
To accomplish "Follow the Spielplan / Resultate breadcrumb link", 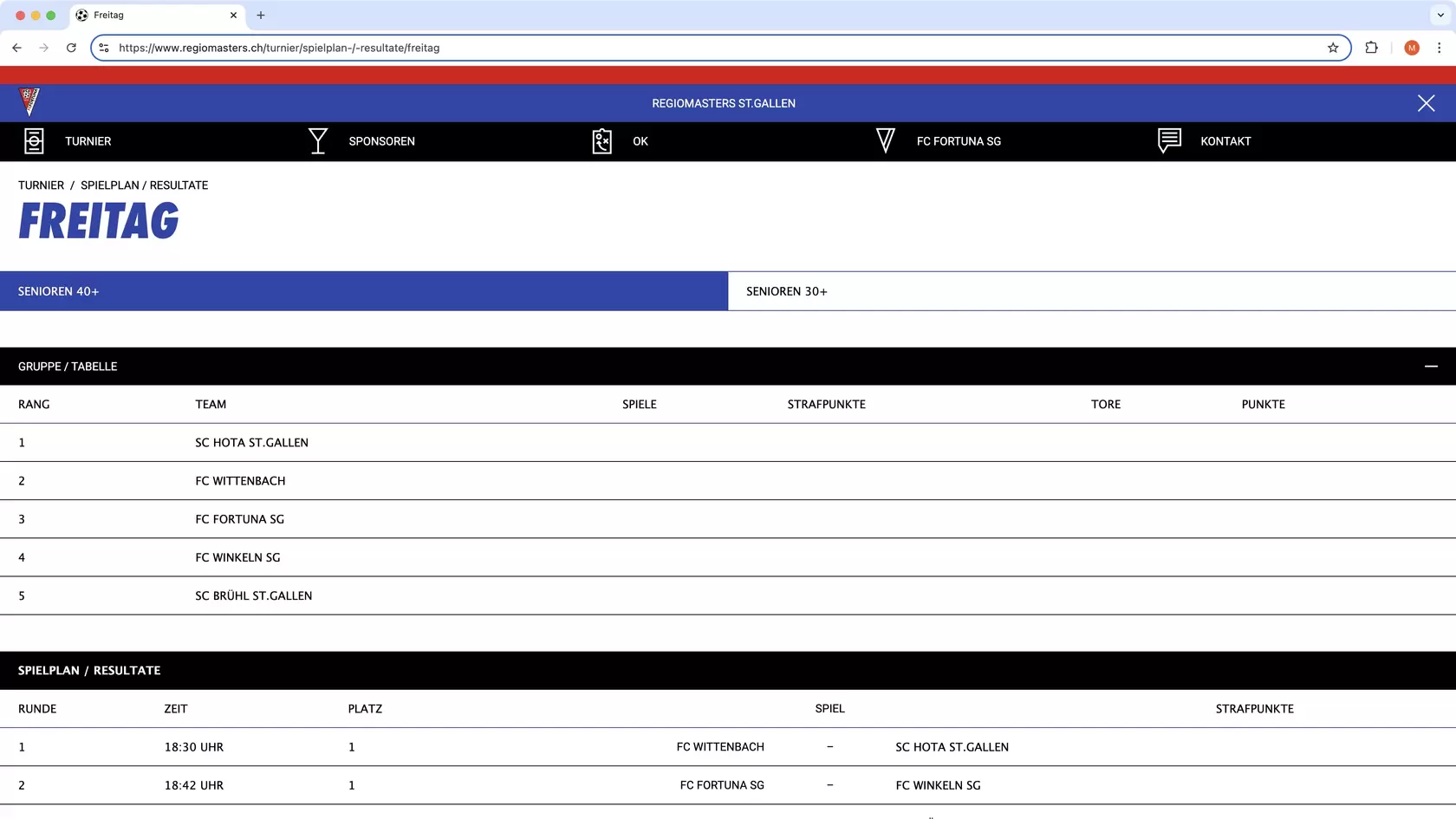I will click(x=144, y=185).
